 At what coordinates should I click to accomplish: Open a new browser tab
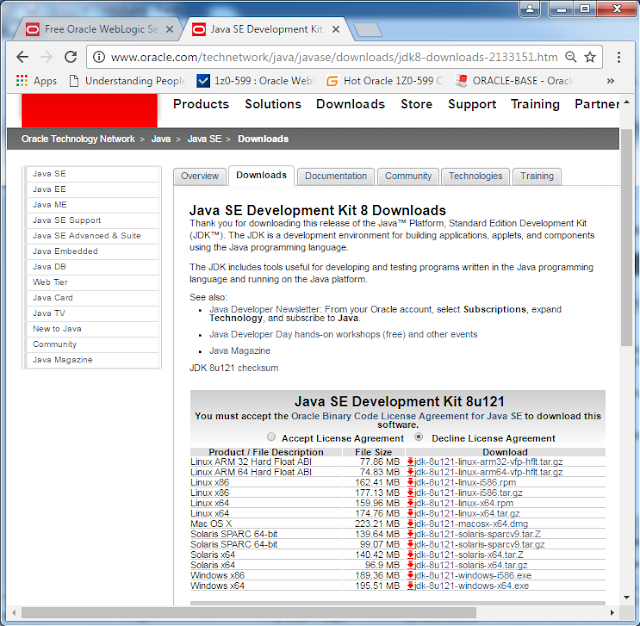(367, 29)
